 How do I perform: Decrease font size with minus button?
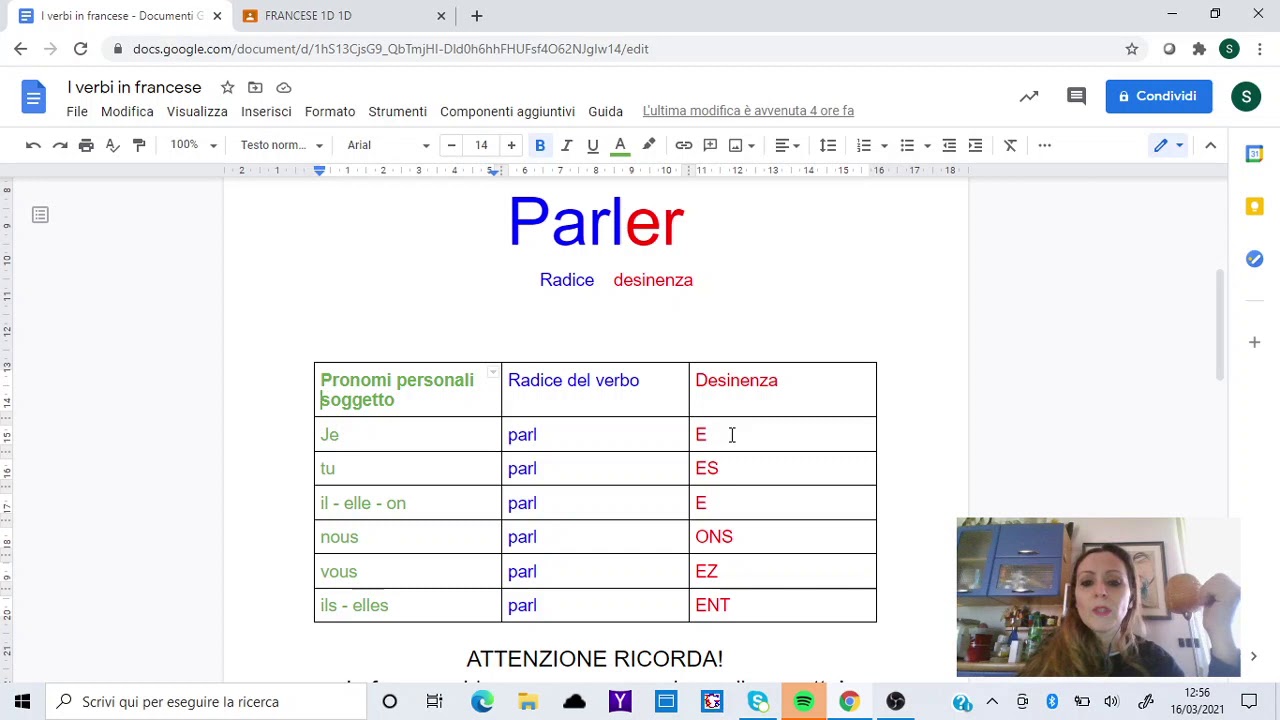451,145
